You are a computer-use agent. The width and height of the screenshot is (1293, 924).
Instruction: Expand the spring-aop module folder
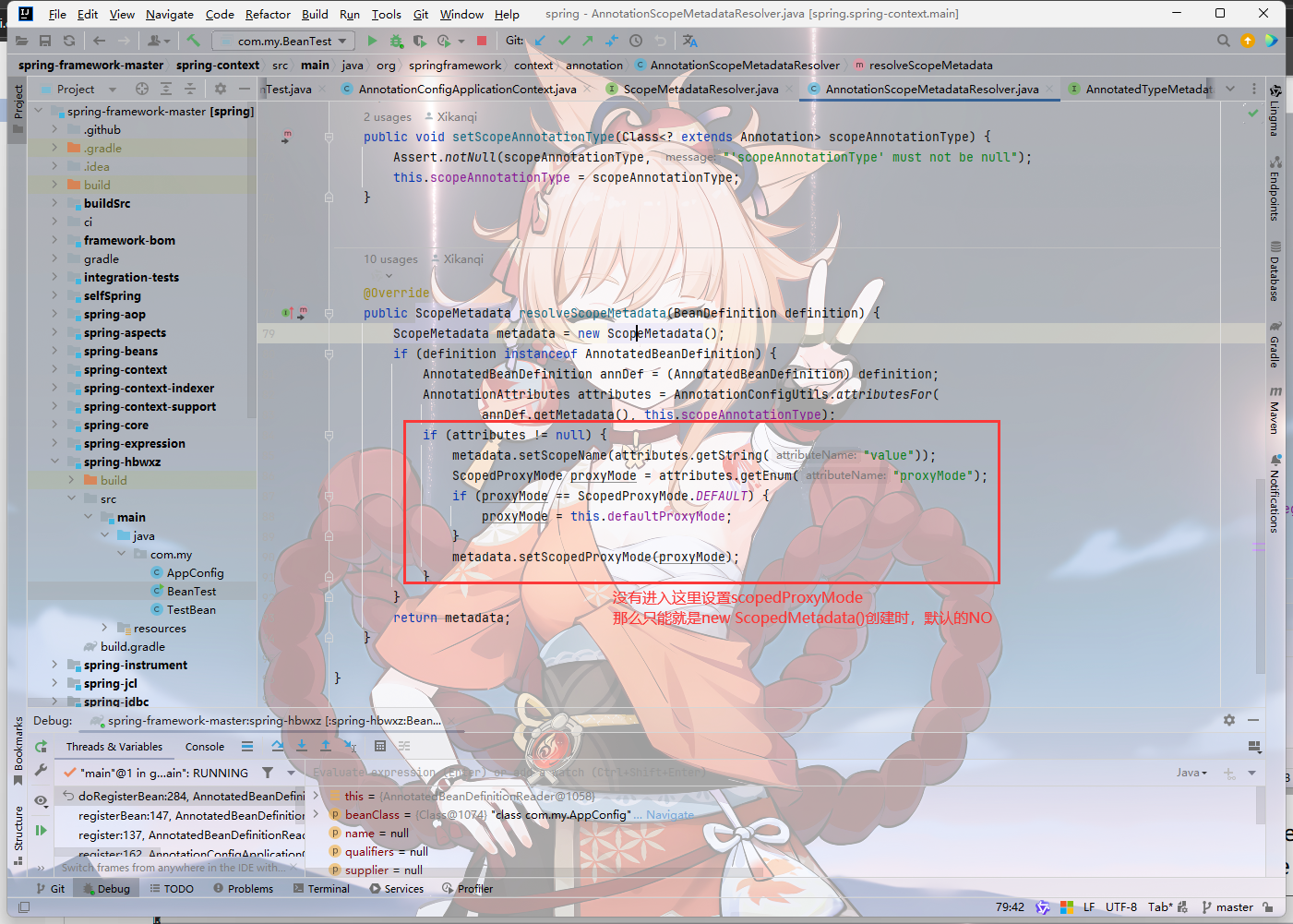pyautogui.click(x=54, y=314)
